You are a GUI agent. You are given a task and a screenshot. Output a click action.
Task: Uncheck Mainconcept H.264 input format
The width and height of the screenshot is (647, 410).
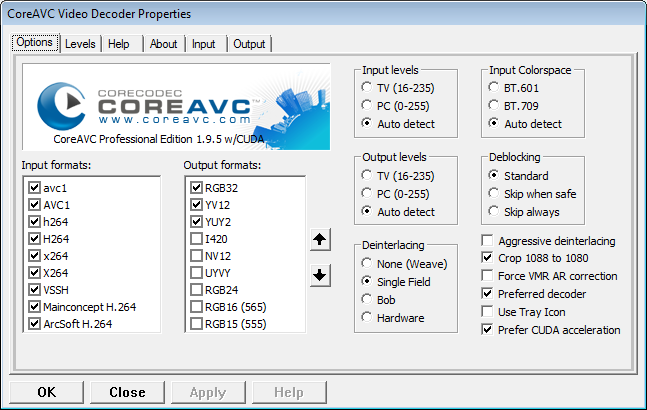pyautogui.click(x=34, y=307)
